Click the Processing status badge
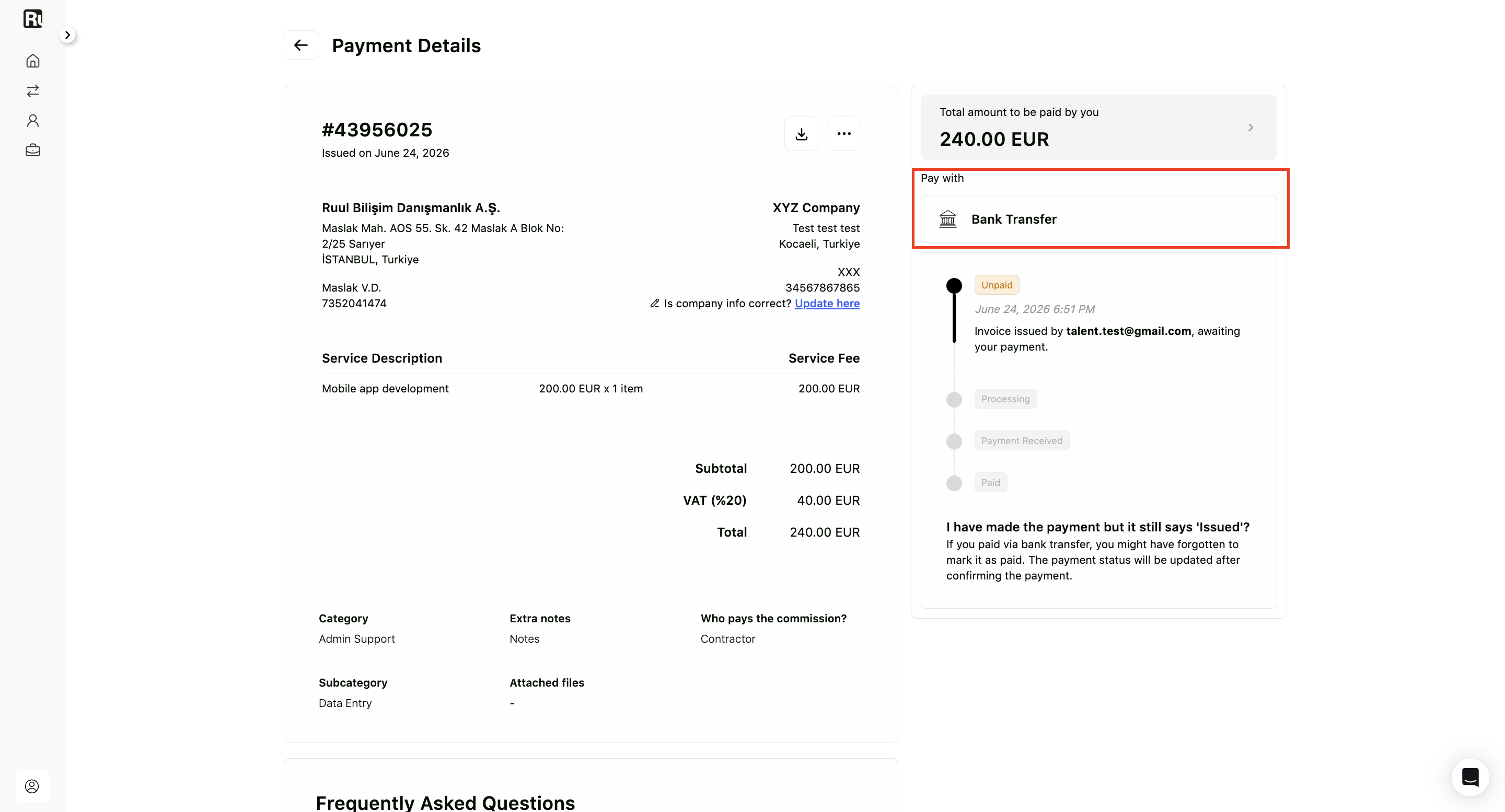This screenshot has height=812, width=1505. 1005,399
